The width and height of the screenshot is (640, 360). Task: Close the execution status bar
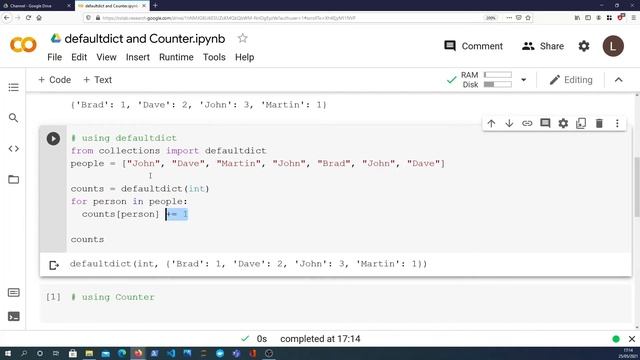click(632, 339)
